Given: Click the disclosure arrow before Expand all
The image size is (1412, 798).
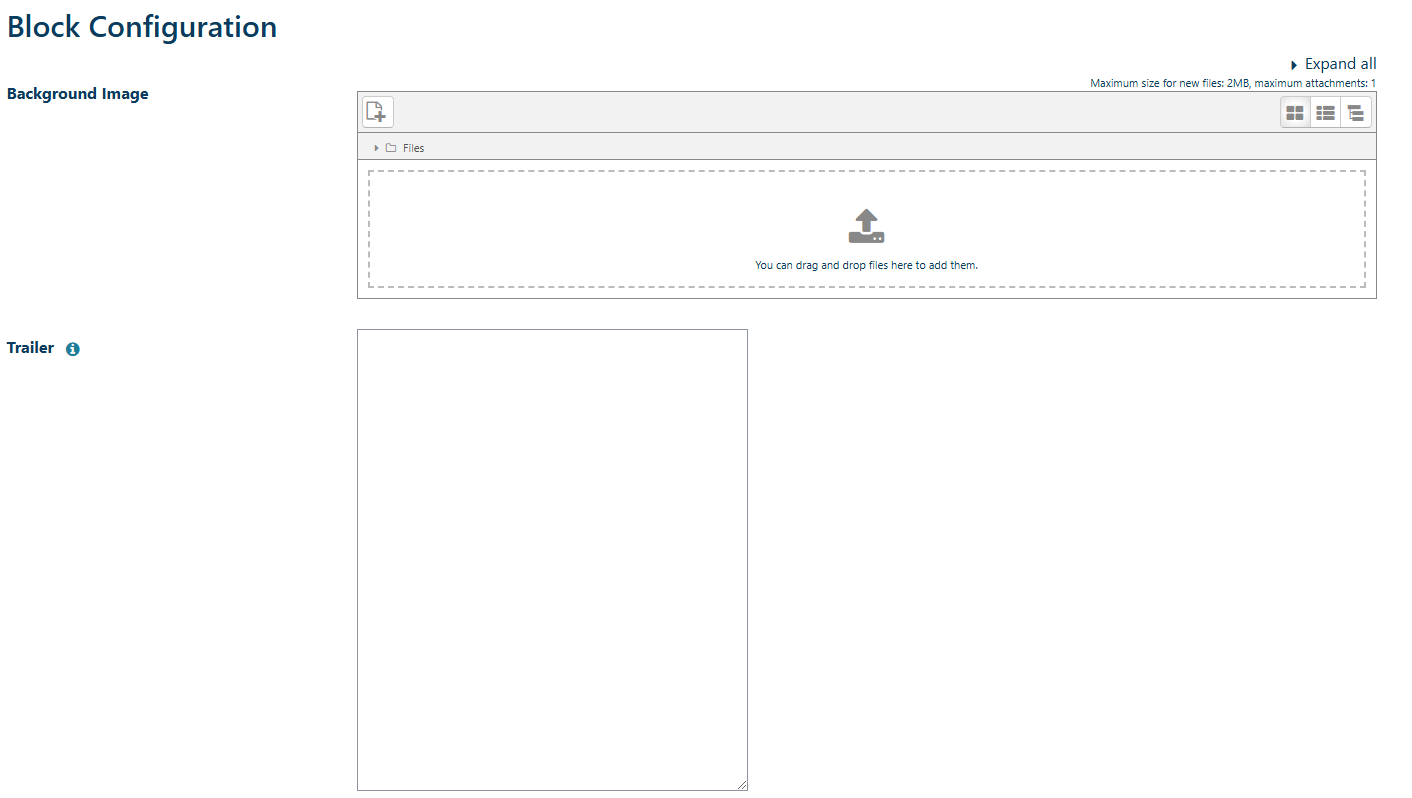Looking at the screenshot, I should pyautogui.click(x=1294, y=64).
